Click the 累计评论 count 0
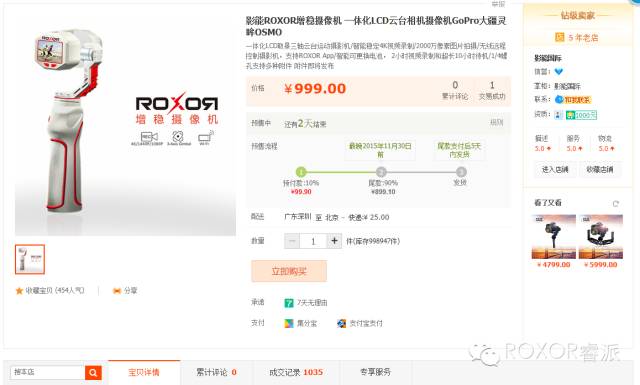The height and width of the screenshot is (385, 640). click(x=455, y=85)
